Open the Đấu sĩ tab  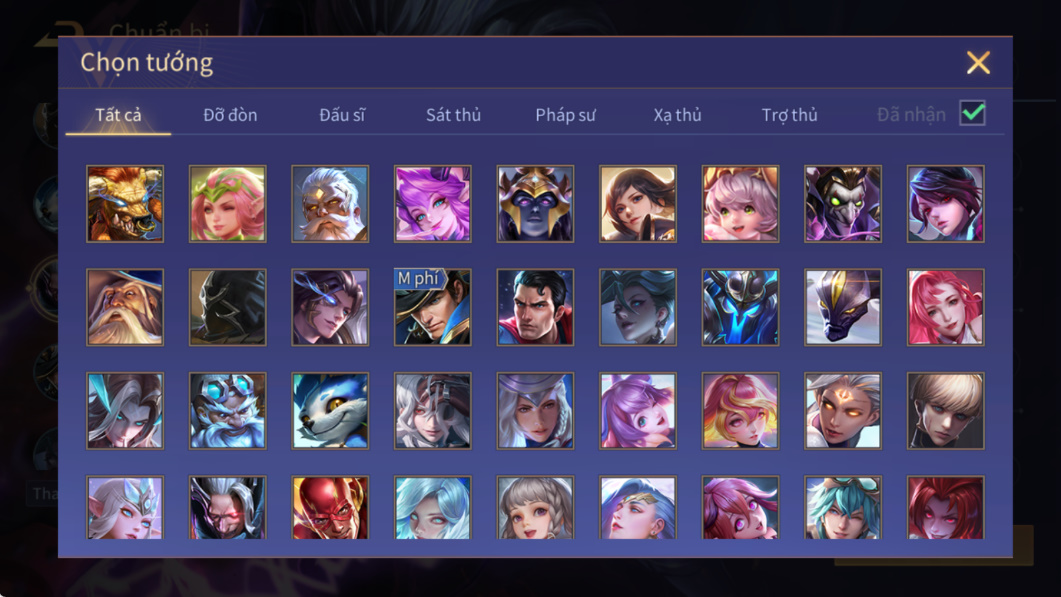click(342, 115)
